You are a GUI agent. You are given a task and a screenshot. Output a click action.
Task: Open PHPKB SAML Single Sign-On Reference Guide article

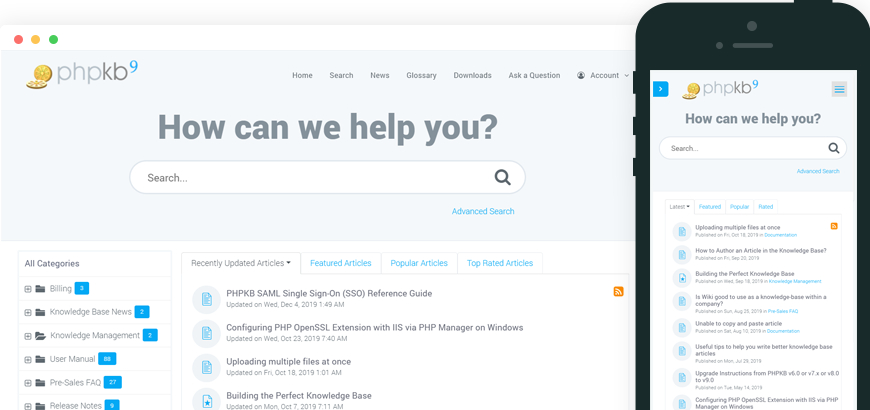(x=329, y=293)
